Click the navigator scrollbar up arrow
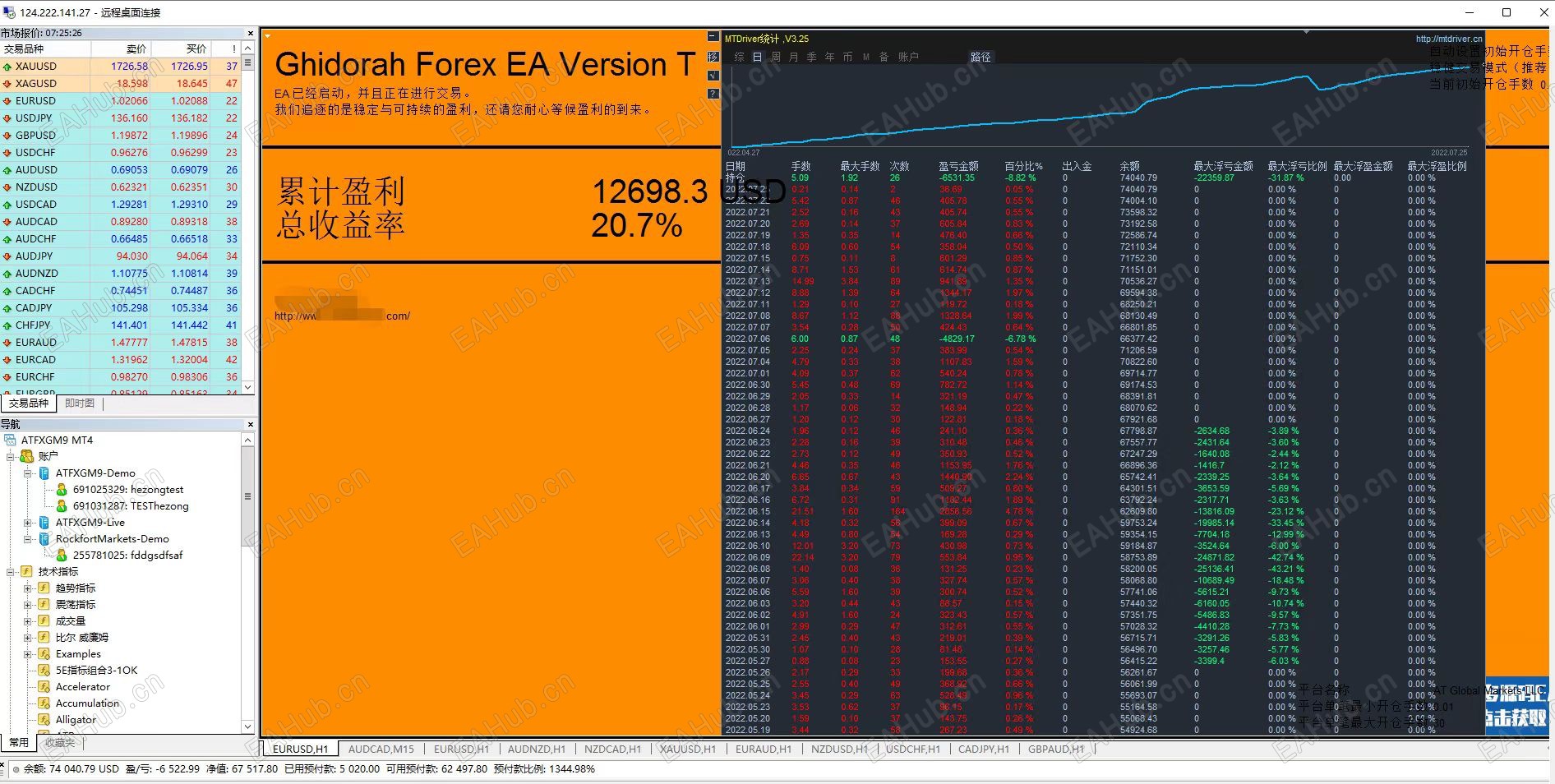Viewport: 1555px width, 784px height. tap(248, 440)
